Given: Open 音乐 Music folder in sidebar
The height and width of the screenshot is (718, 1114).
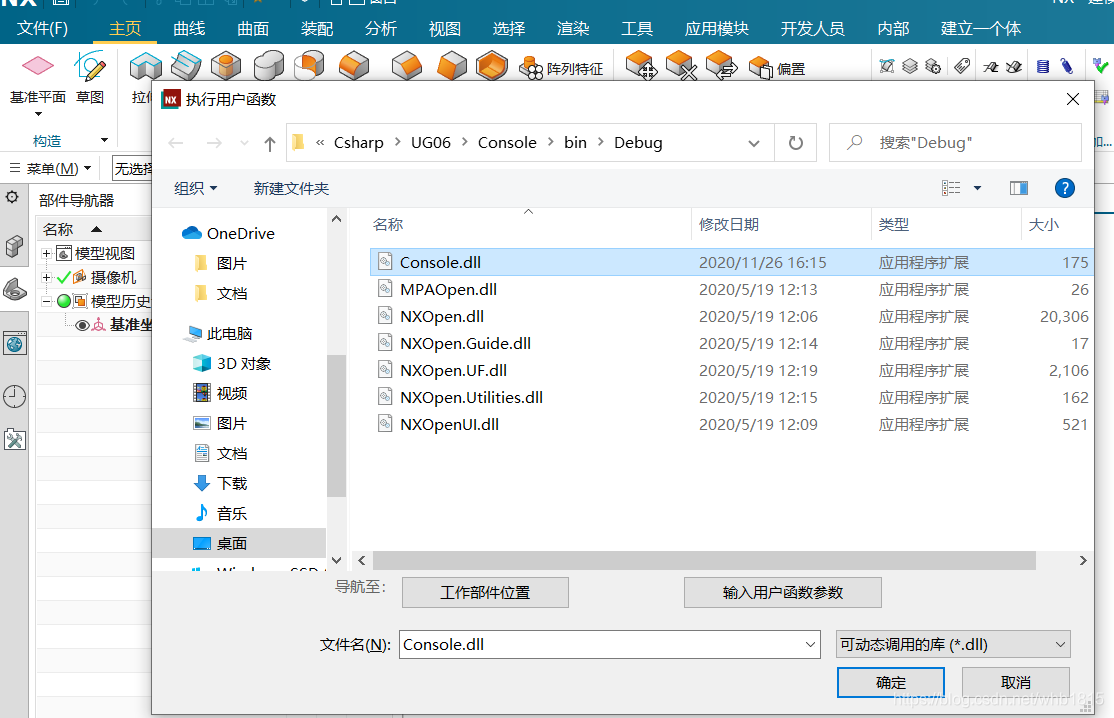Looking at the screenshot, I should coord(220,513).
